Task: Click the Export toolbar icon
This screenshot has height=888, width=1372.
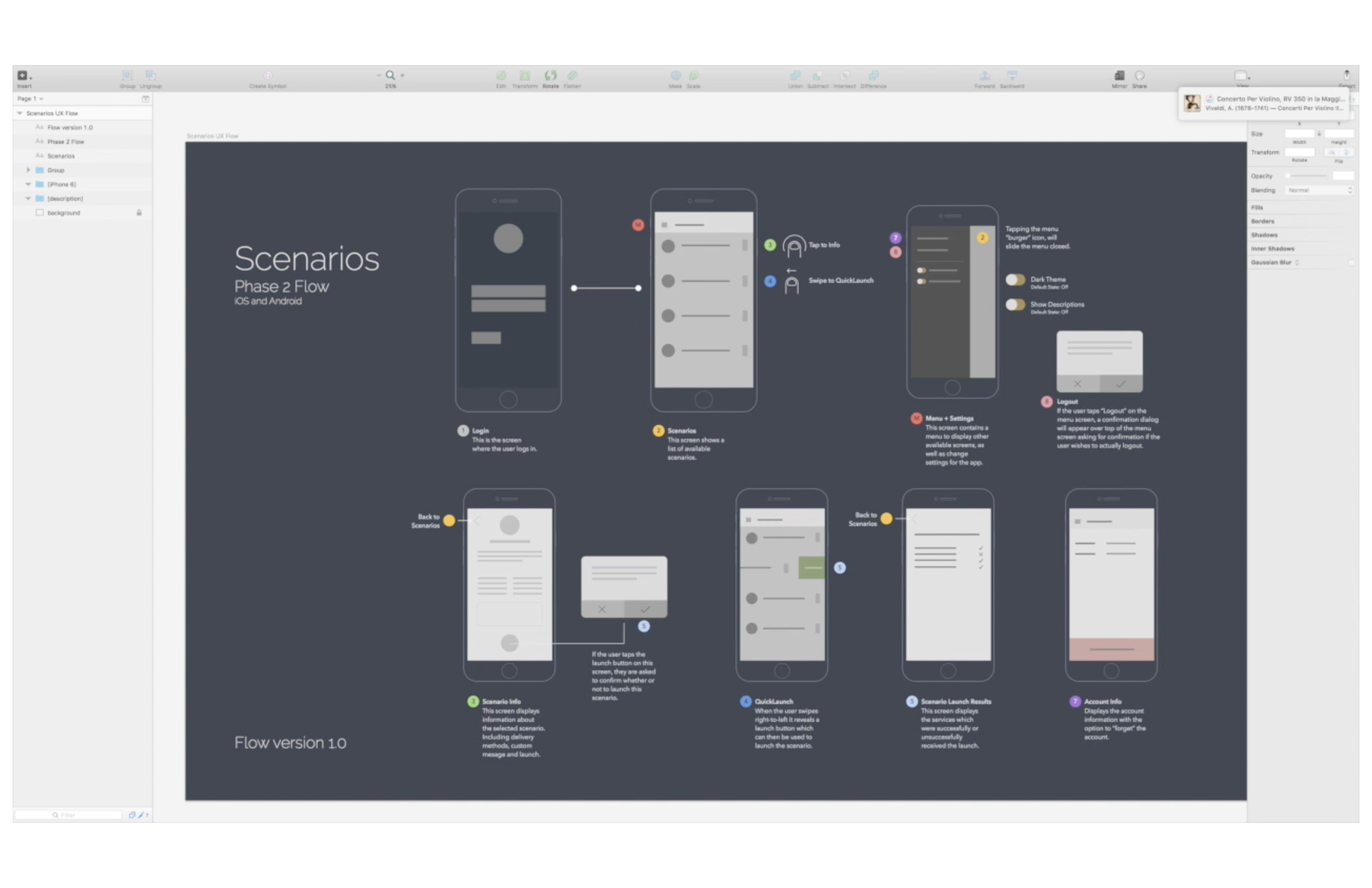Action: [1347, 75]
